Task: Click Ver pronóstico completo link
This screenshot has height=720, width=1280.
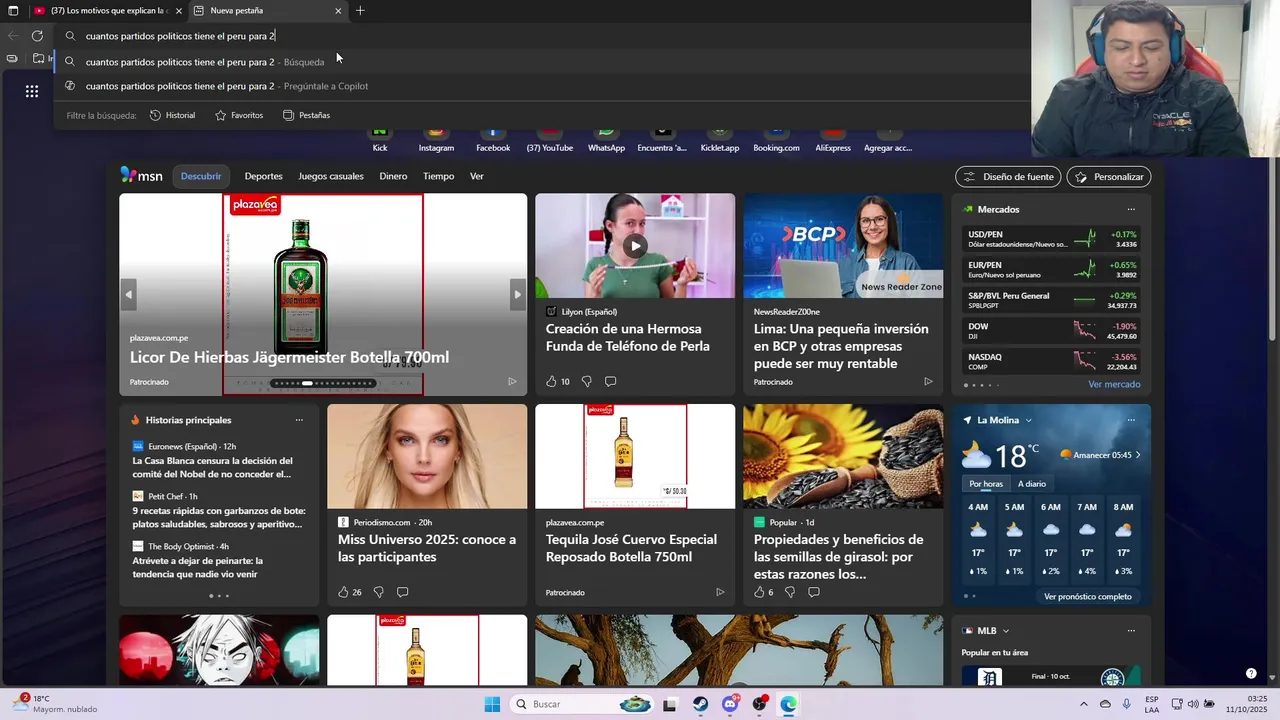Action: (1088, 597)
